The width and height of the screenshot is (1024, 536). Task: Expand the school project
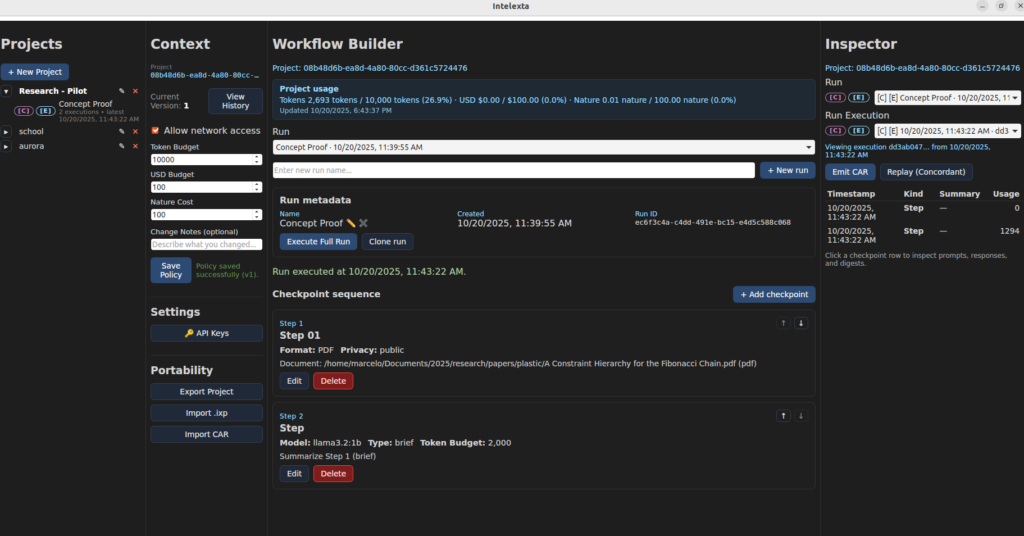click(x=6, y=131)
